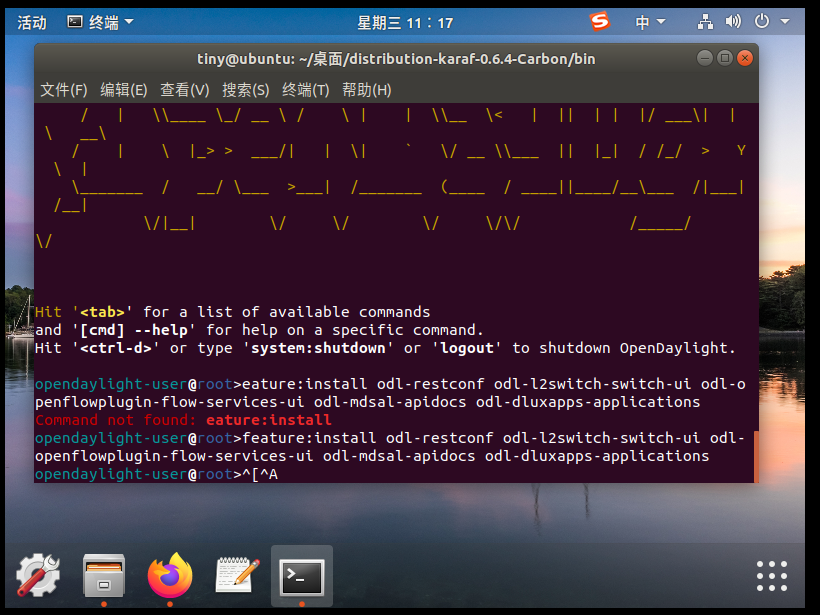
Task: Launch the settings wrench-and-gear dock icon
Action: point(38,575)
